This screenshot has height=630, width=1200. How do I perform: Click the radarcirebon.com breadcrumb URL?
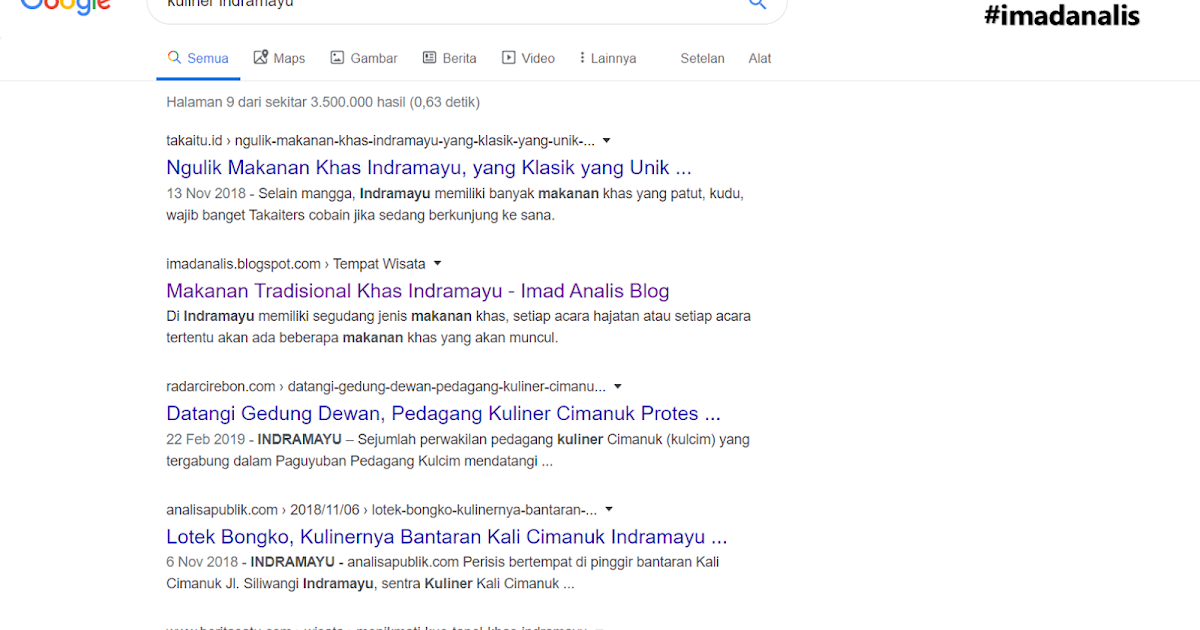(x=386, y=387)
